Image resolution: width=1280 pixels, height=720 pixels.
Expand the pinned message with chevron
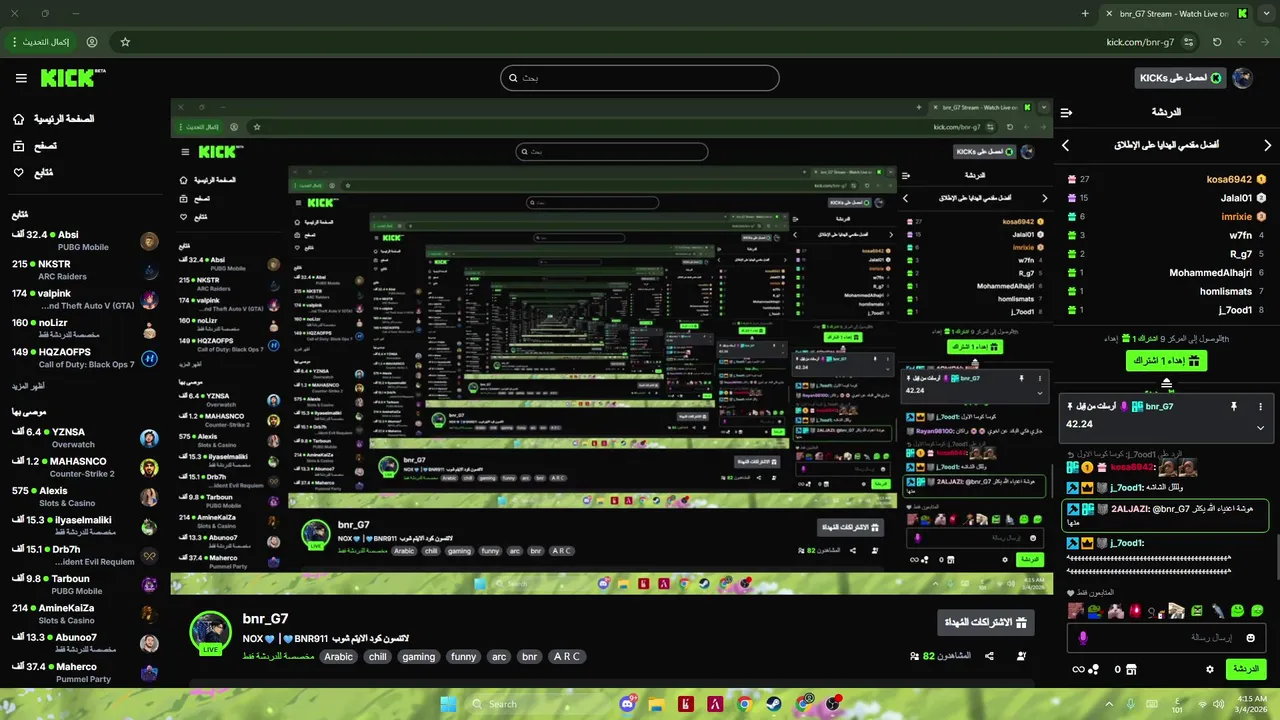(1260, 427)
